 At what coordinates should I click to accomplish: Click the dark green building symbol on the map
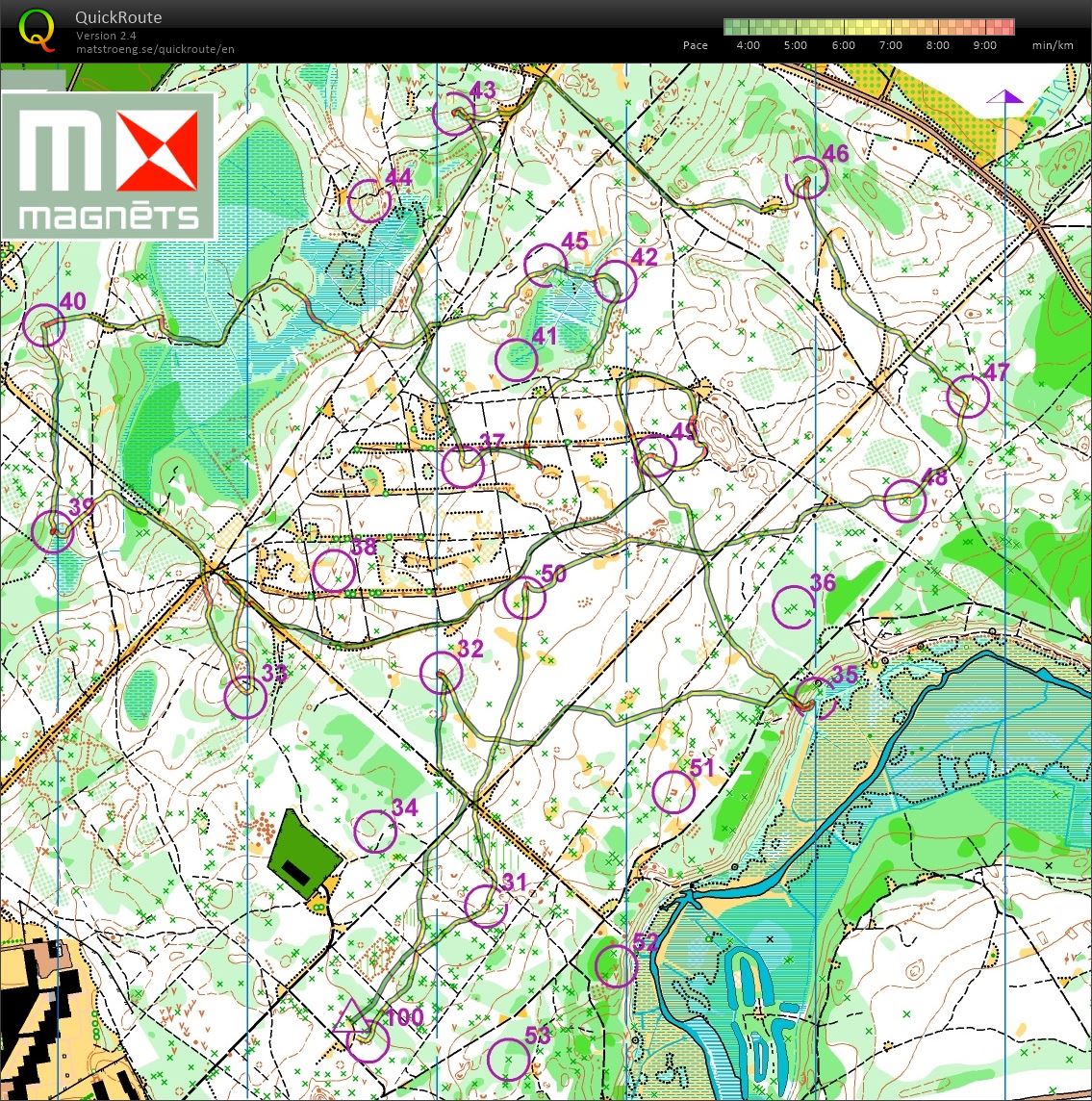tap(302, 853)
